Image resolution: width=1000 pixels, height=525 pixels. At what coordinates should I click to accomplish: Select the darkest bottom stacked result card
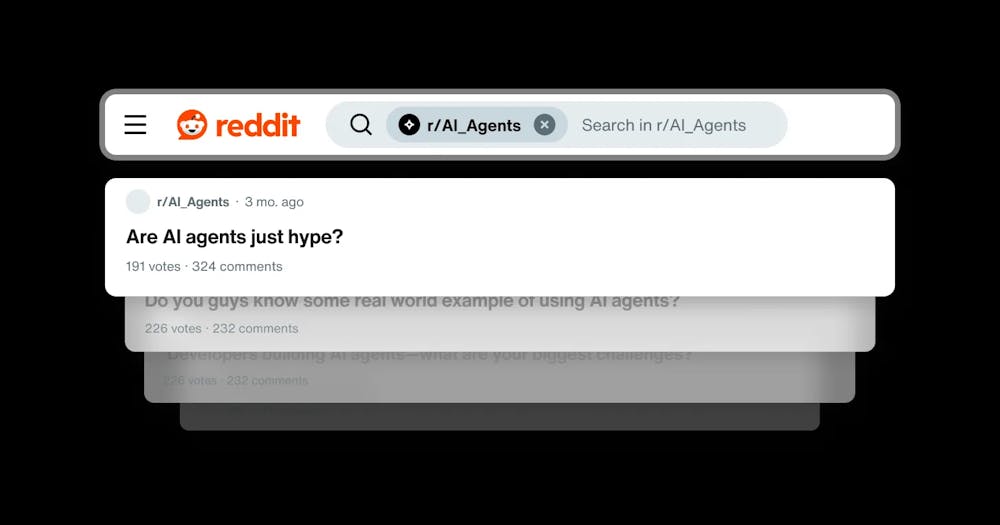[499, 417]
